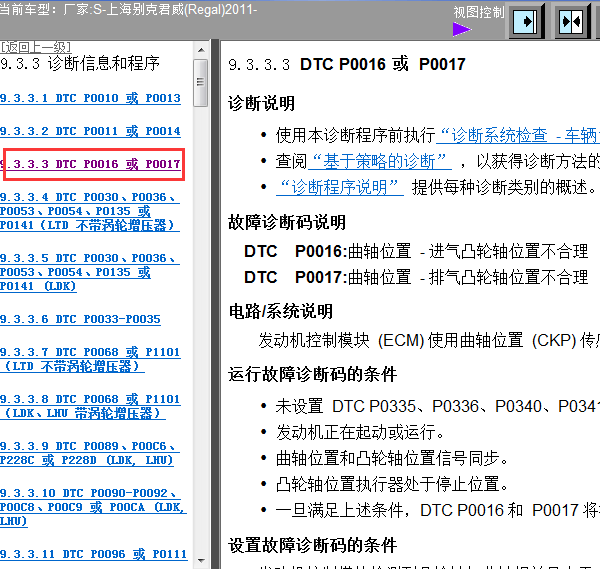Follow the 诊断程序说明 link
Viewport: 600px width, 569px height.
click(340, 187)
